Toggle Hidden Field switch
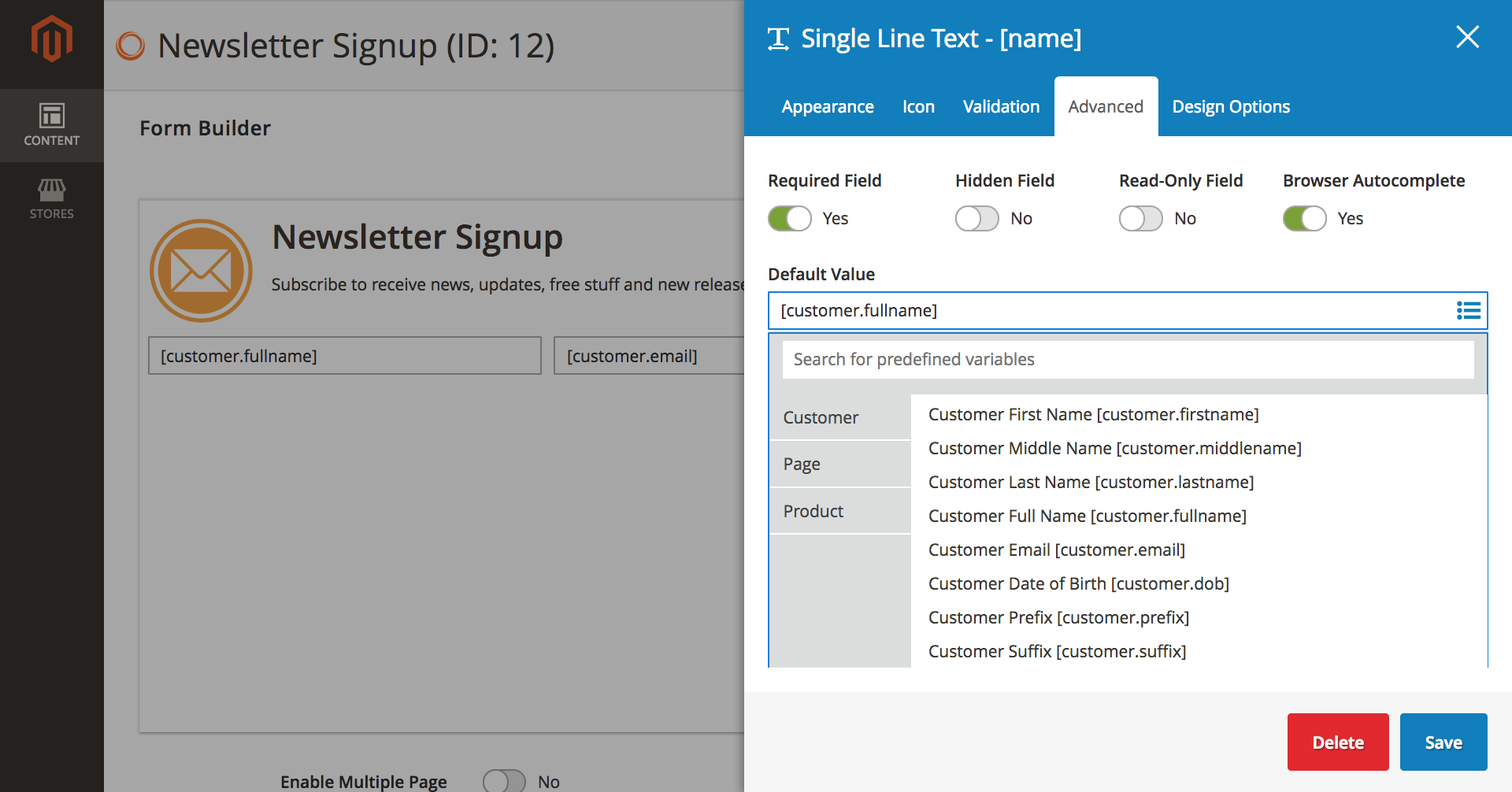 [976, 218]
